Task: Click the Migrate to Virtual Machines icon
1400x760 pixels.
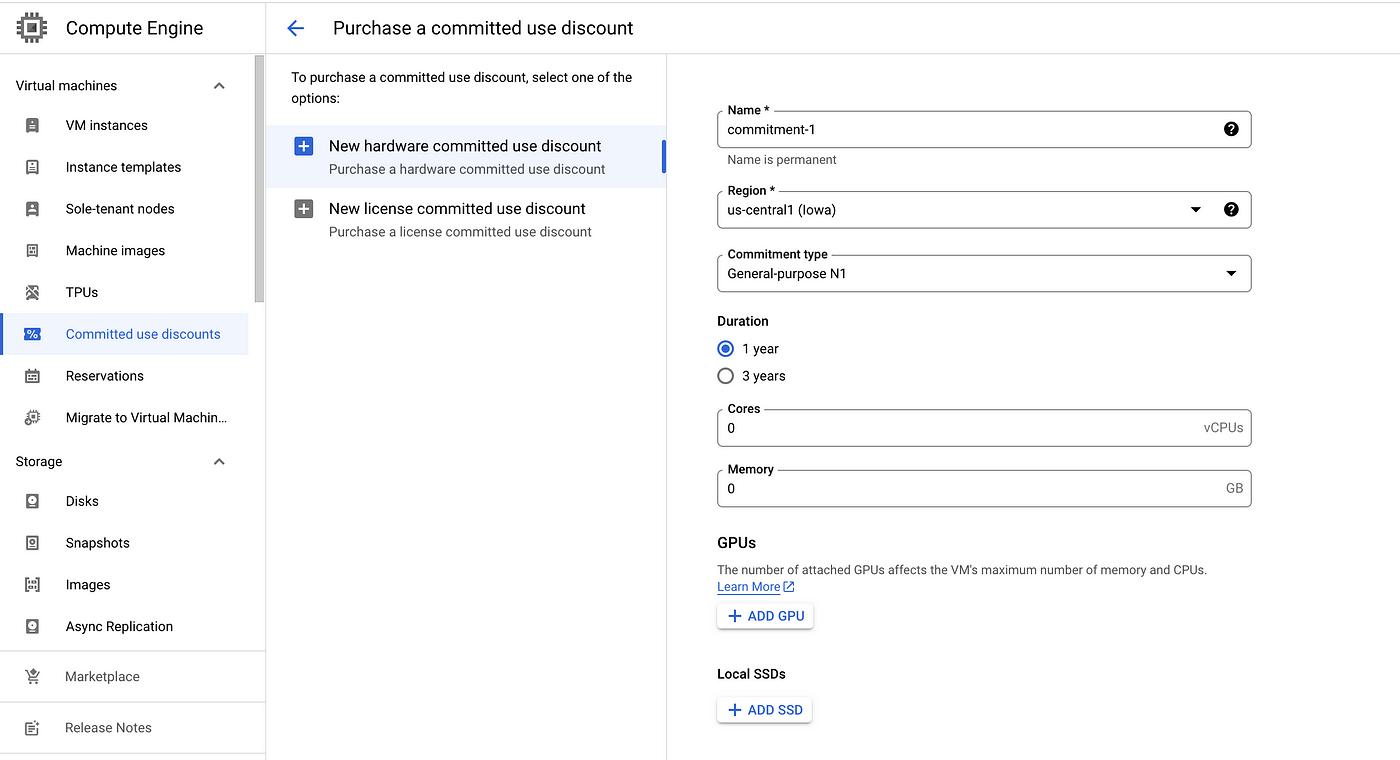Action: [32, 418]
